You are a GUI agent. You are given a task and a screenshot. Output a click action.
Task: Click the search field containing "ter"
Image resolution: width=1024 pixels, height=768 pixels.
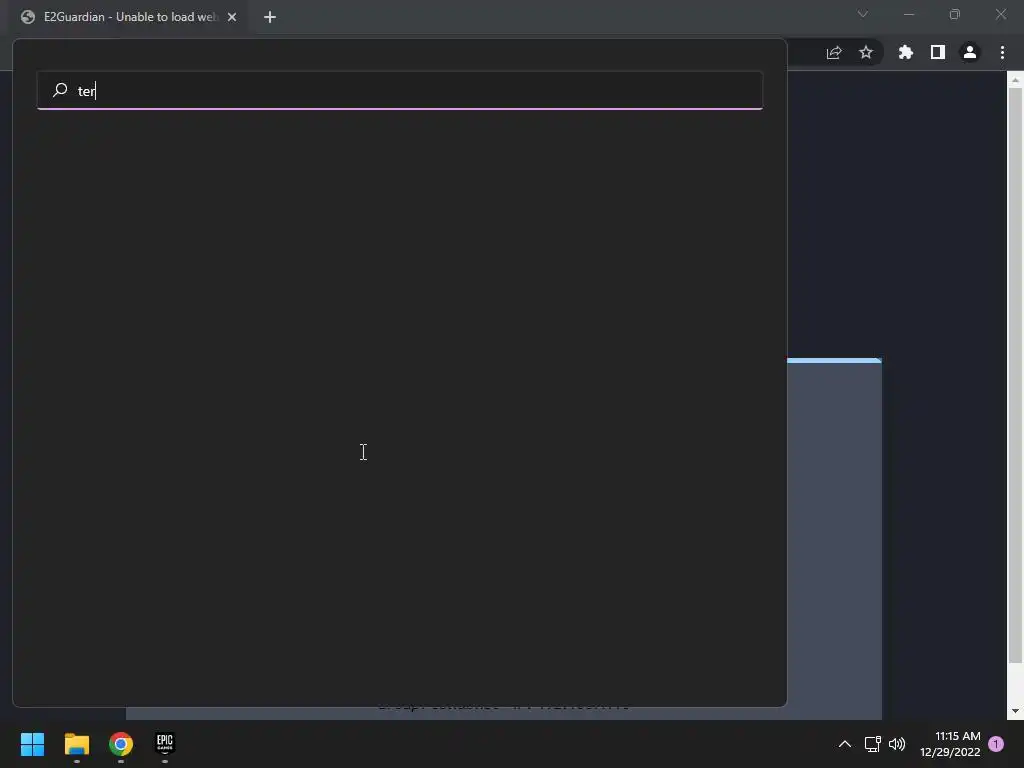click(400, 90)
